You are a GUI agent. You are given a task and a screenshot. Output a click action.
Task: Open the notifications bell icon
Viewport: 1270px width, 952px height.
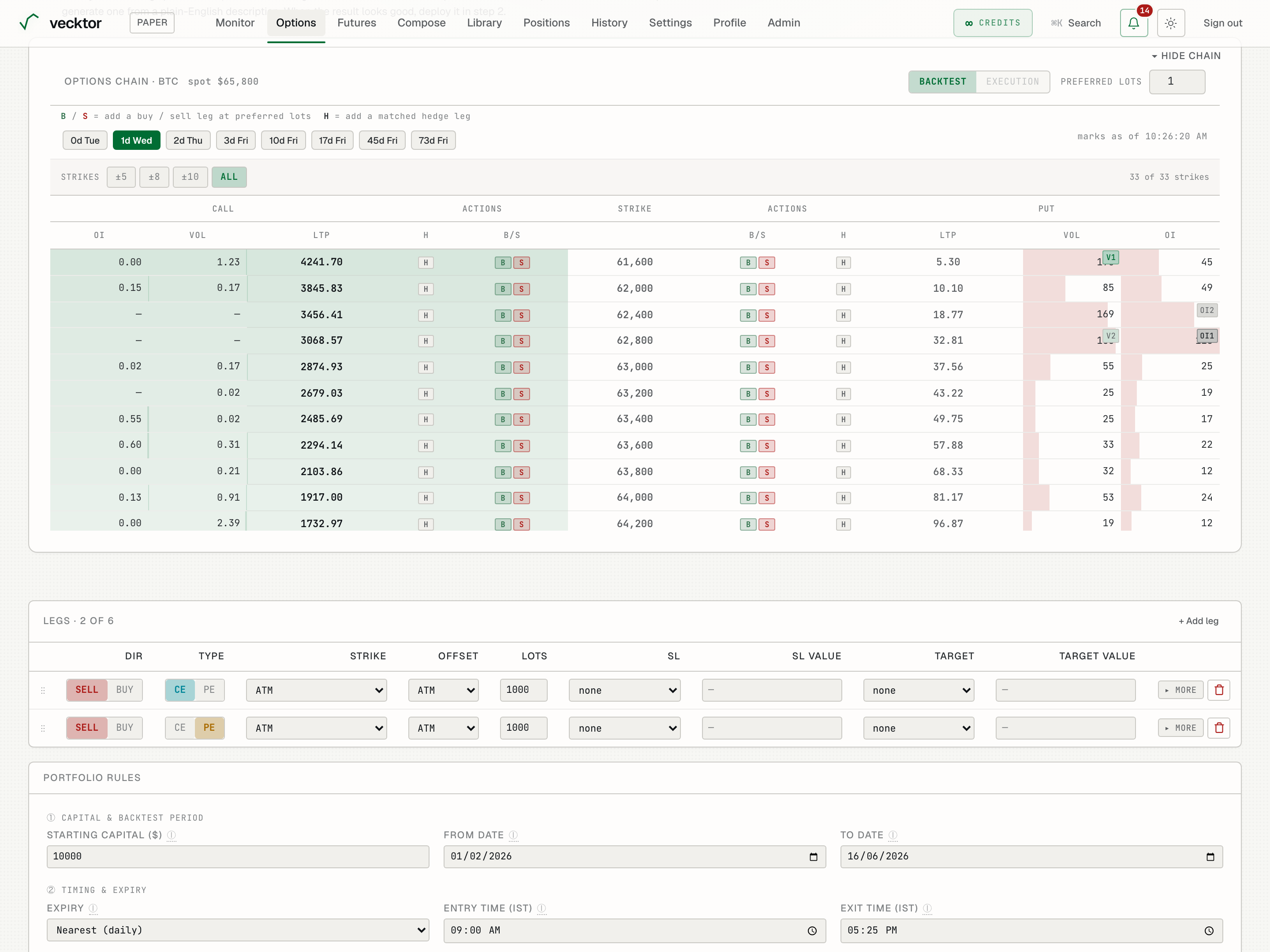pyautogui.click(x=1133, y=23)
